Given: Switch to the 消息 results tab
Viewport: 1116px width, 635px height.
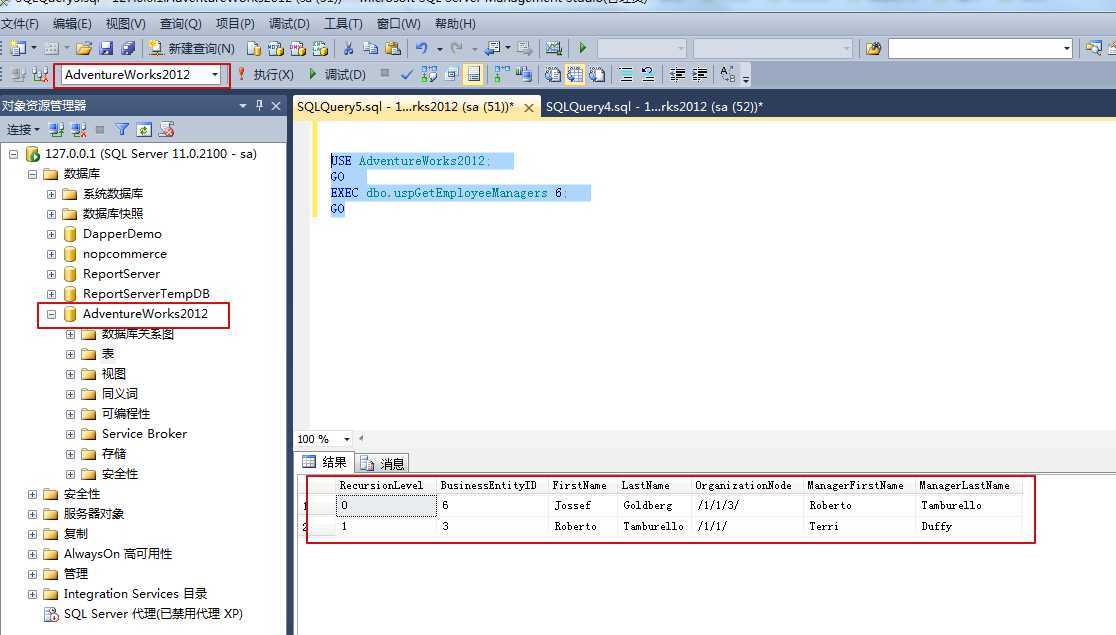Looking at the screenshot, I should pyautogui.click(x=383, y=463).
